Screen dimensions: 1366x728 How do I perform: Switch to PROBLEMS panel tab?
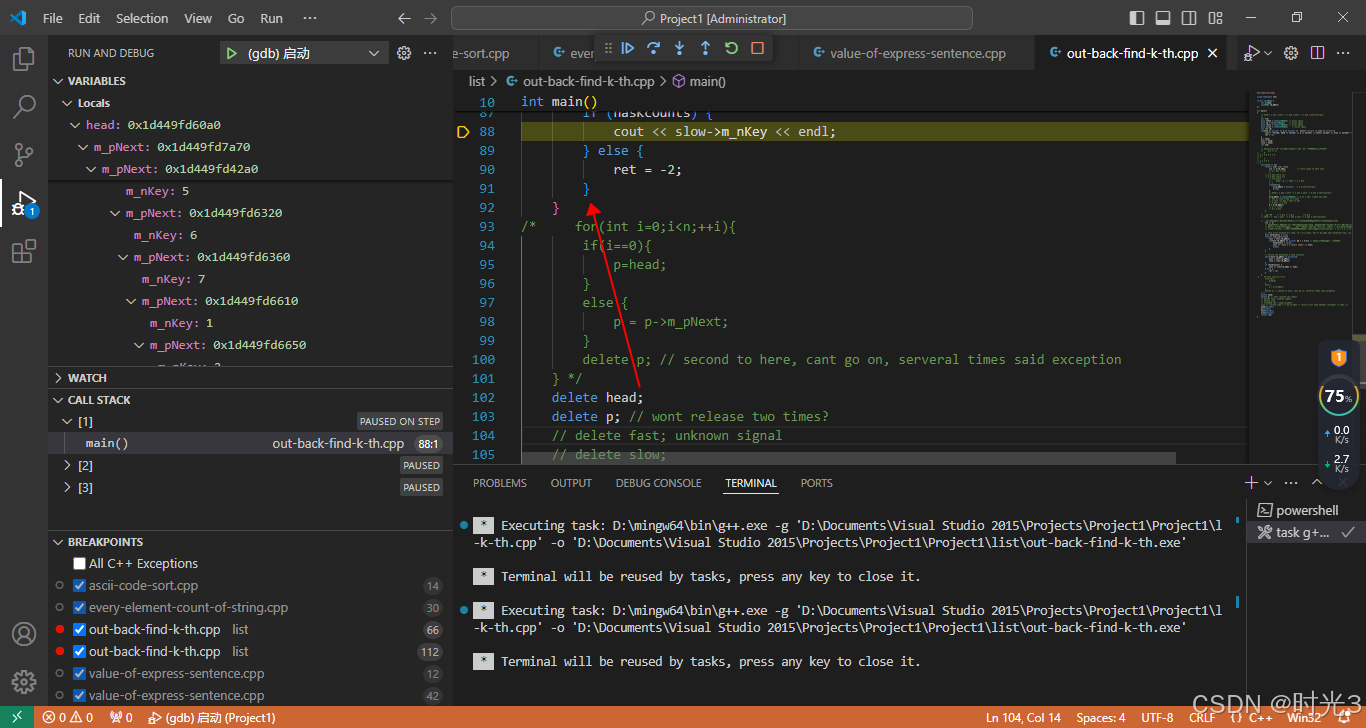500,483
